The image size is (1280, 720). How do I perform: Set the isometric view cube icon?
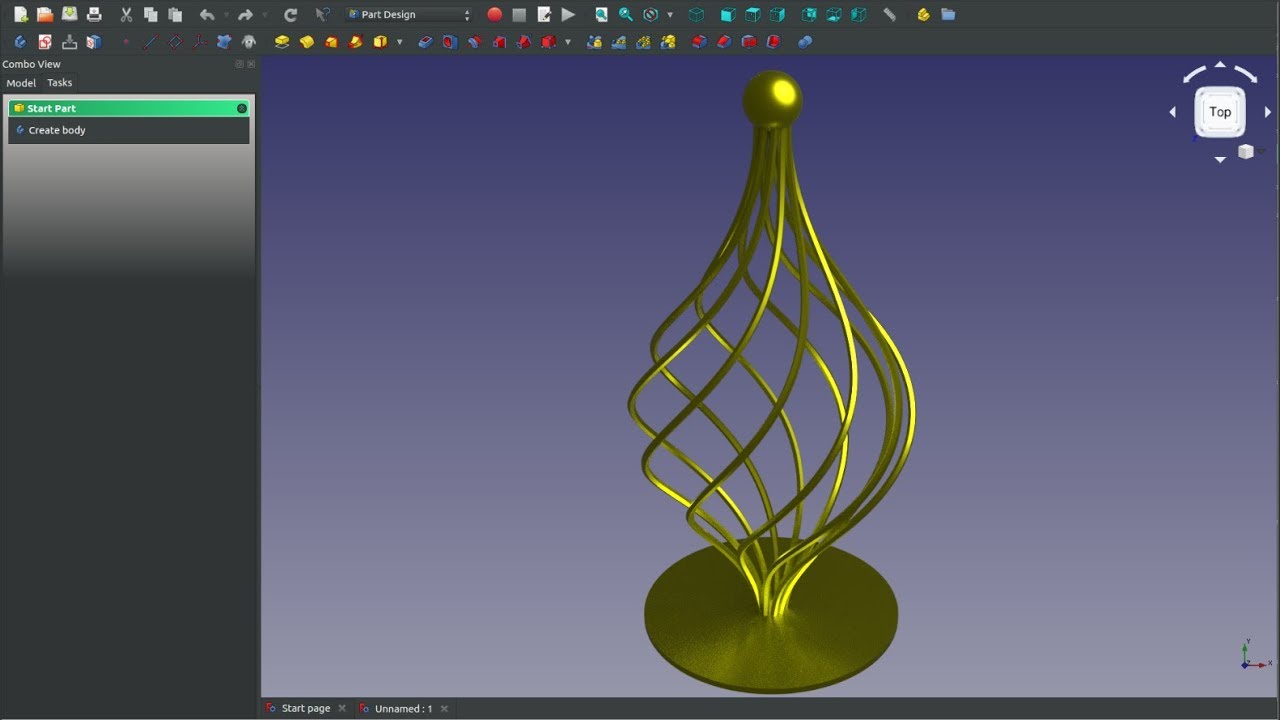(697, 15)
